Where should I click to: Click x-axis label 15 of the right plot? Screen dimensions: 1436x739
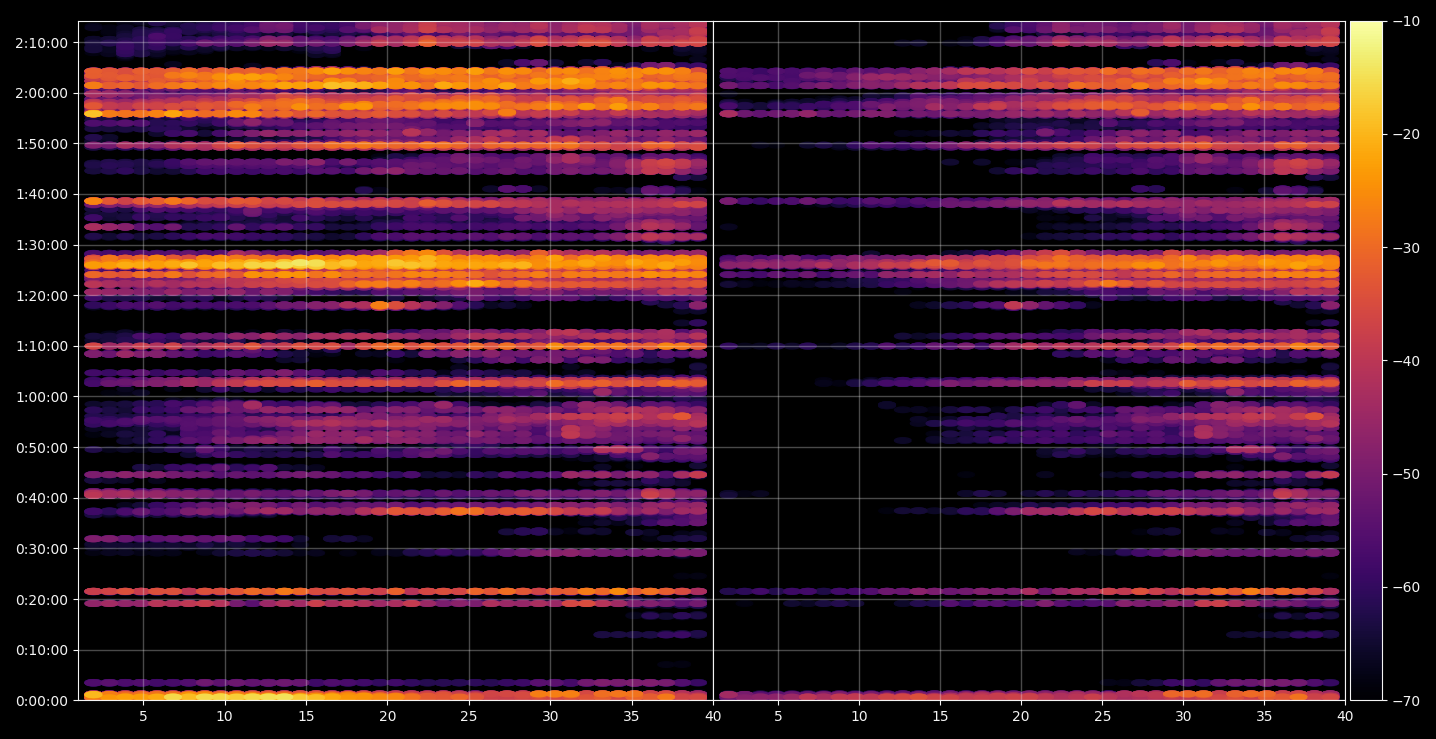pos(940,717)
